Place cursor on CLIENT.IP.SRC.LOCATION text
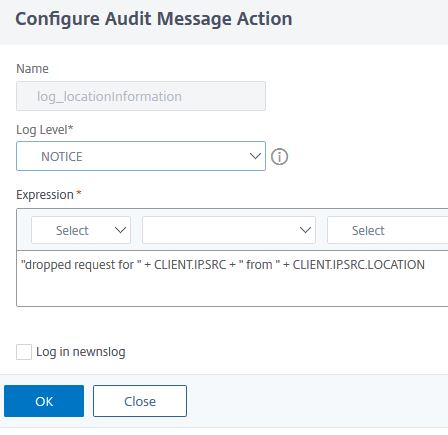Image resolution: width=448 pixels, height=435 pixels. (x=359, y=265)
